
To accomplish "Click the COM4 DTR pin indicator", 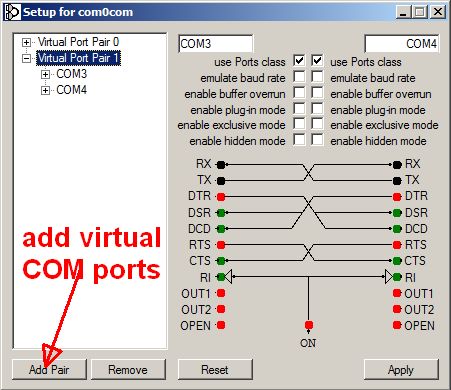I will coord(397,197).
